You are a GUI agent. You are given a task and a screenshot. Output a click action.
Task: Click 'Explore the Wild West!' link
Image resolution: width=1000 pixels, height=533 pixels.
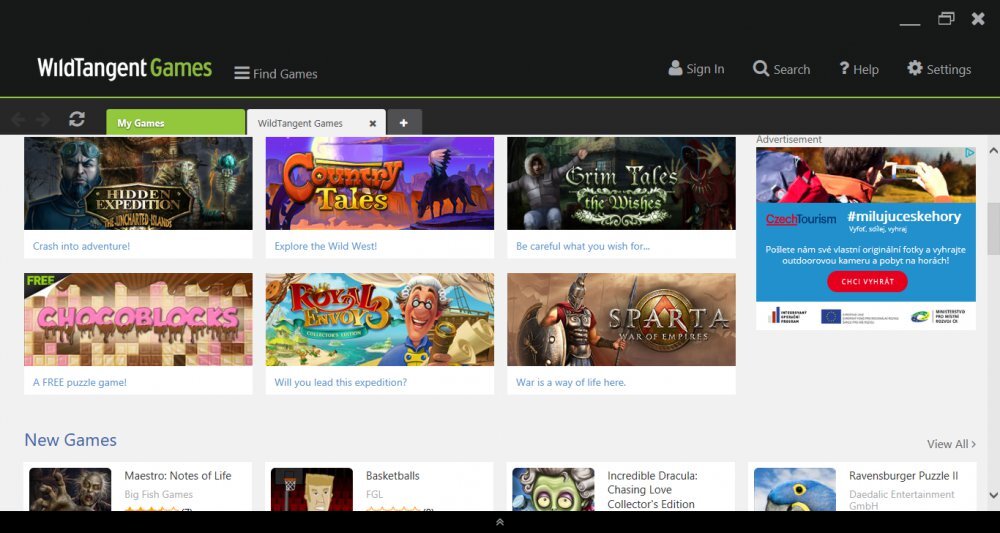click(x=326, y=246)
